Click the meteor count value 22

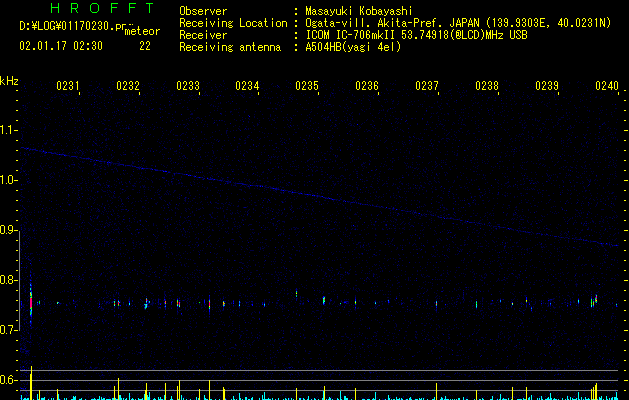(145, 46)
